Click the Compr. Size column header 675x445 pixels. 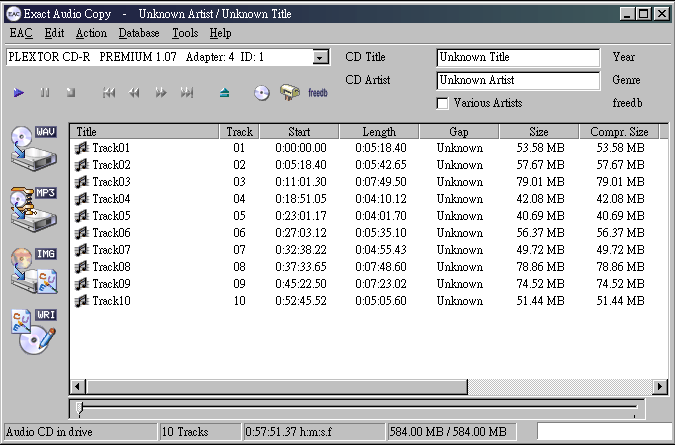[x=618, y=131]
